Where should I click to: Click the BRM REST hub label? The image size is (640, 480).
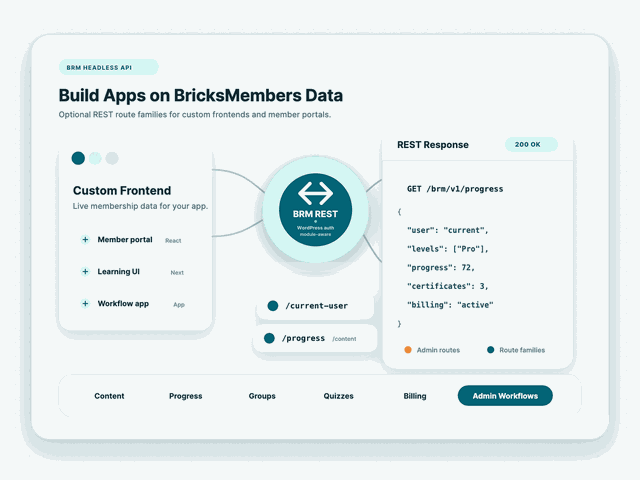[315, 214]
